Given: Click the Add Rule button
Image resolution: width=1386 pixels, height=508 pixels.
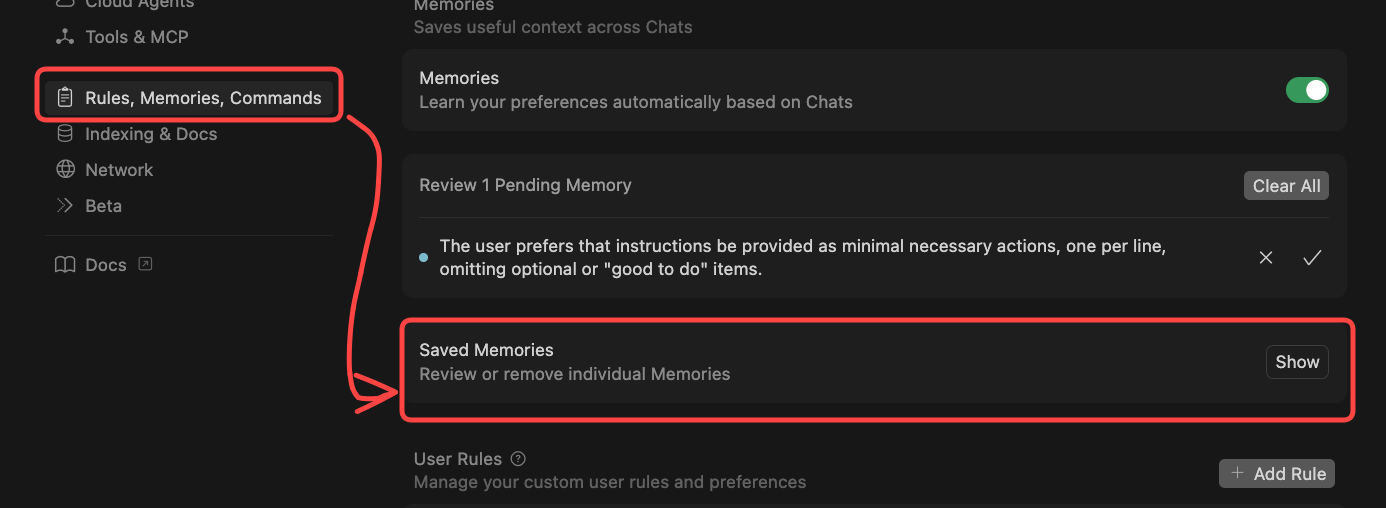Looking at the screenshot, I should 1277,474.
